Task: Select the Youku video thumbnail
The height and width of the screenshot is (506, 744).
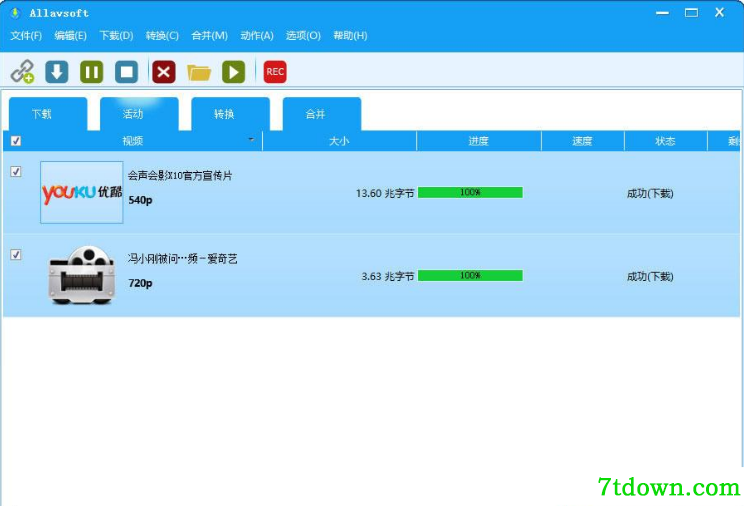Action: [x=82, y=192]
